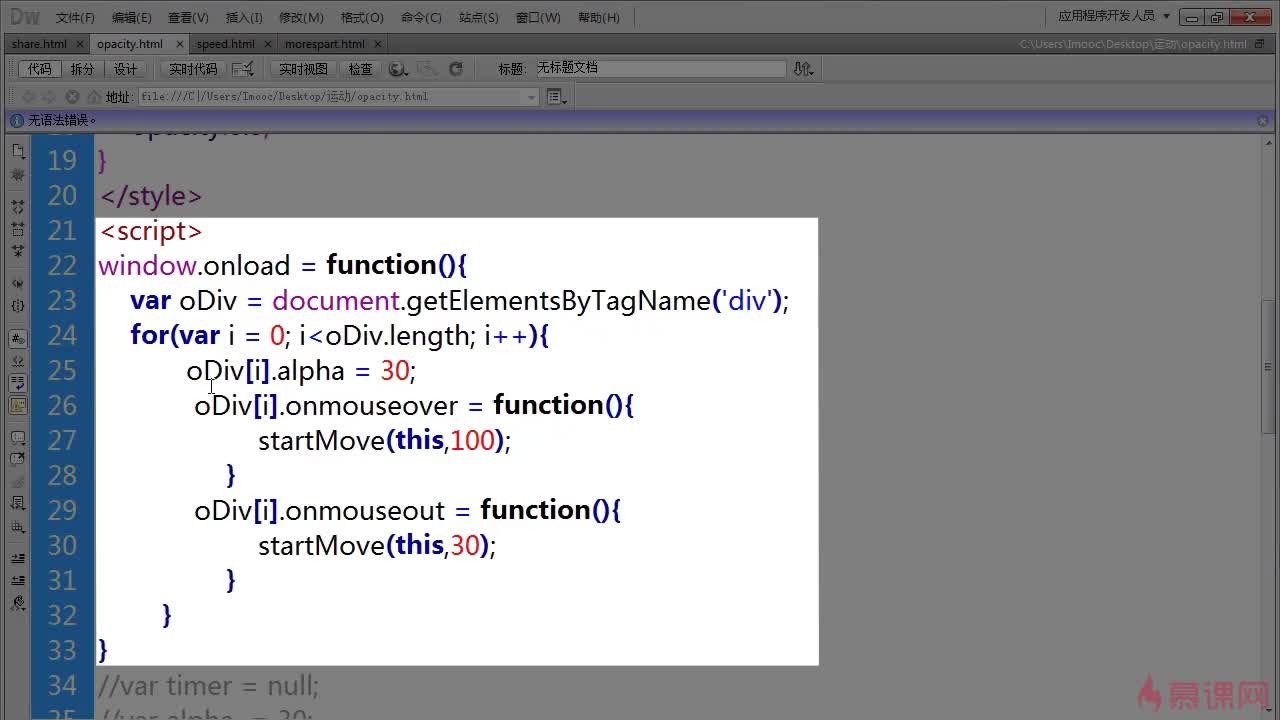Toggle 检查 inspect mode
This screenshot has height=720, width=1280.
pyautogui.click(x=360, y=69)
